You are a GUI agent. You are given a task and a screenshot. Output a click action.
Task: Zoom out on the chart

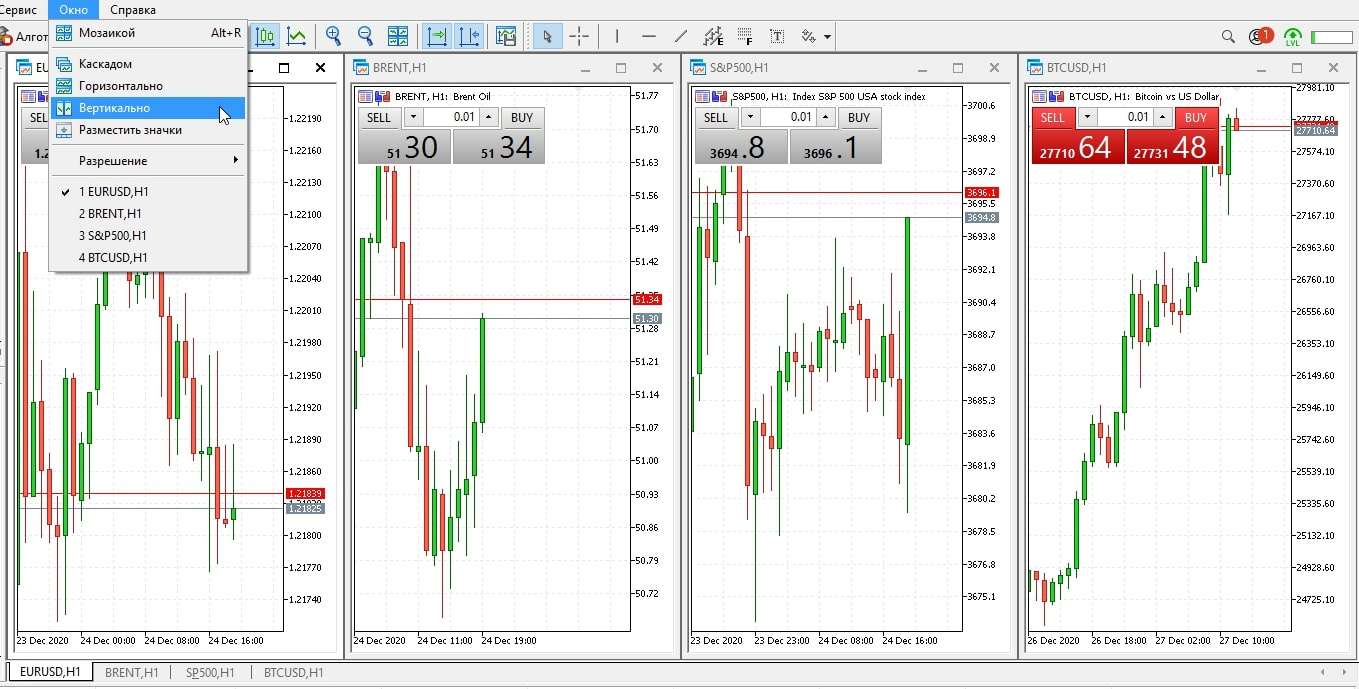(x=366, y=37)
